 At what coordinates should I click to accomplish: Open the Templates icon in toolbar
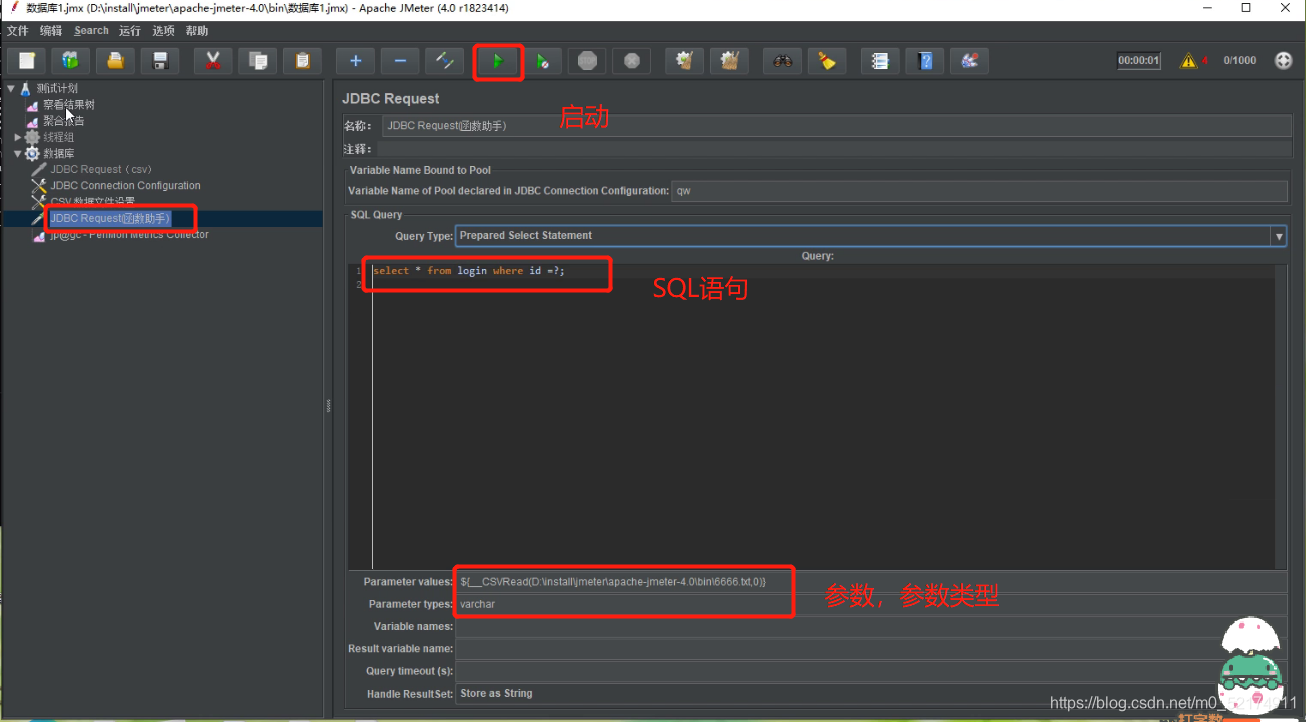click(x=70, y=61)
